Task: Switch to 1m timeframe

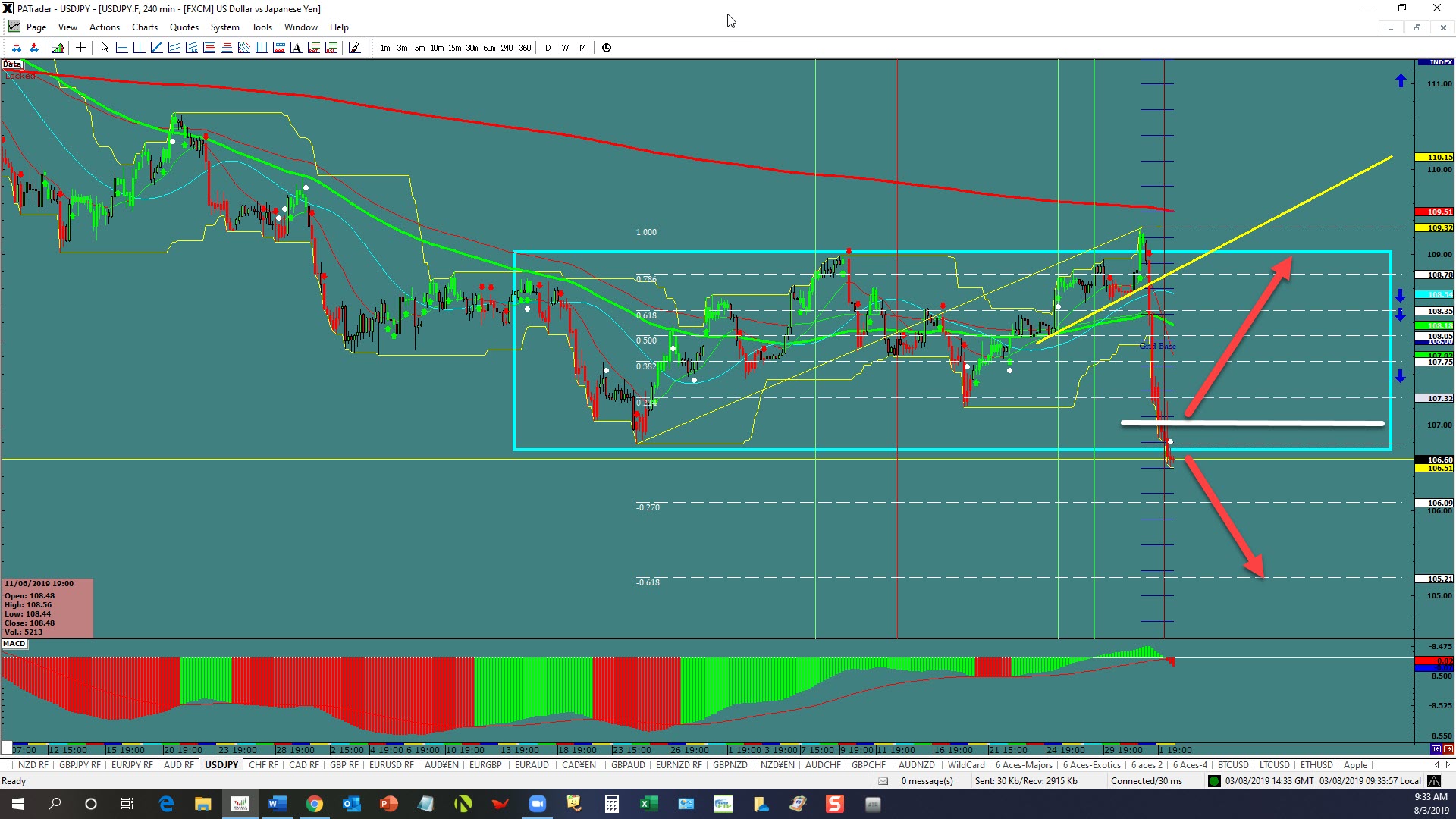Action: (x=385, y=48)
